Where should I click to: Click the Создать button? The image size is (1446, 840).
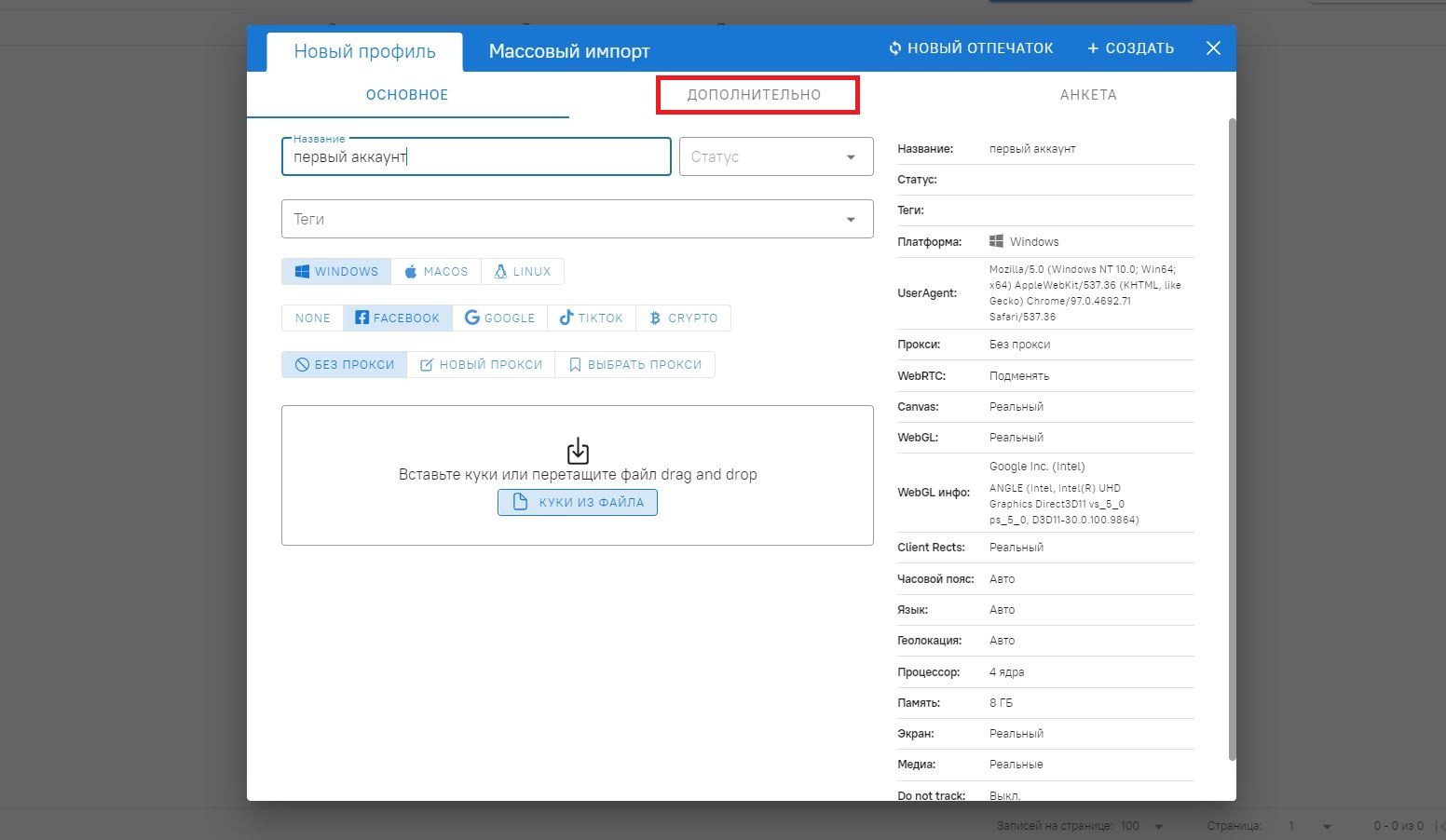tap(1130, 48)
